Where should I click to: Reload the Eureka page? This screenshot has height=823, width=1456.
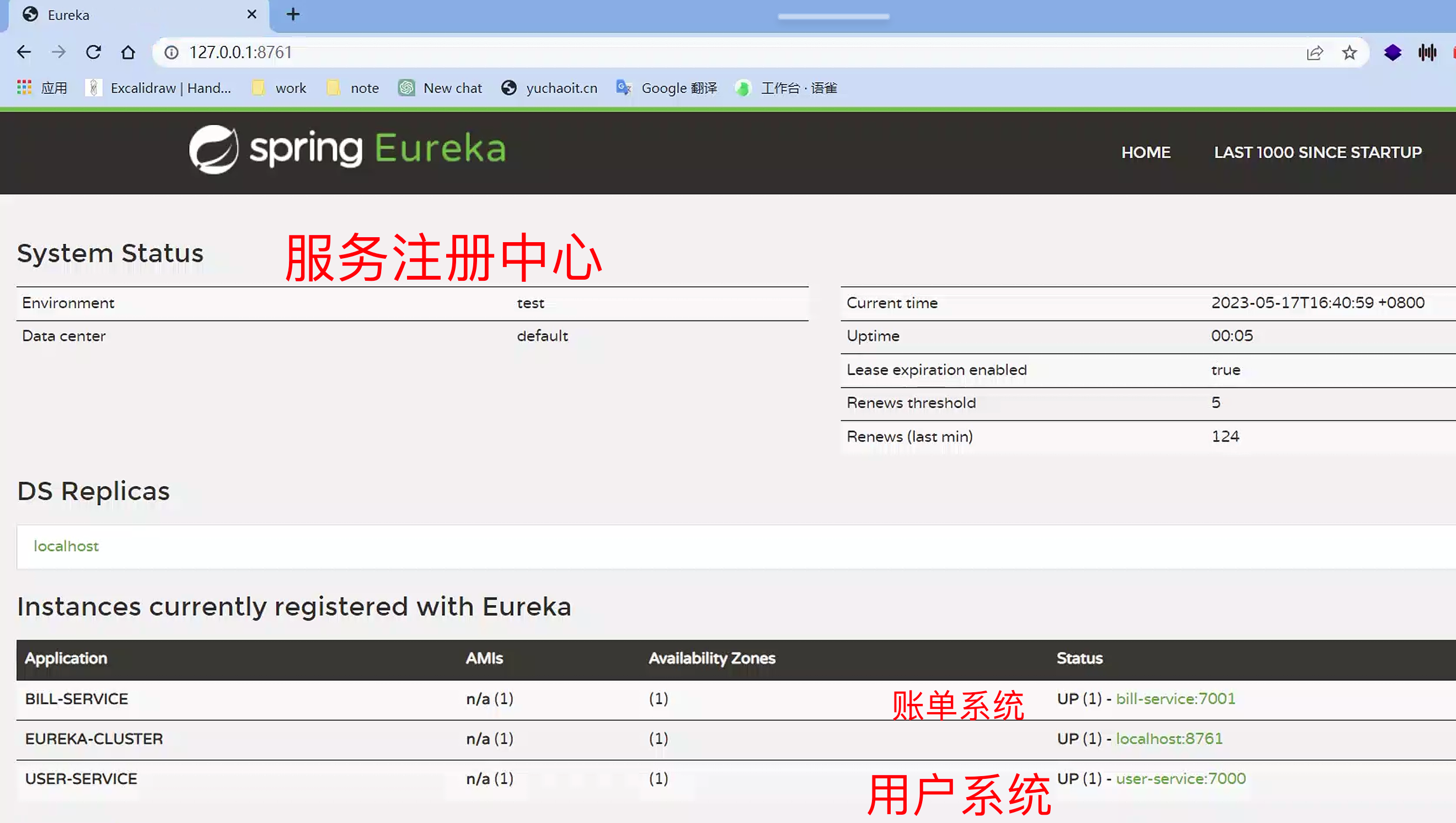(x=93, y=52)
